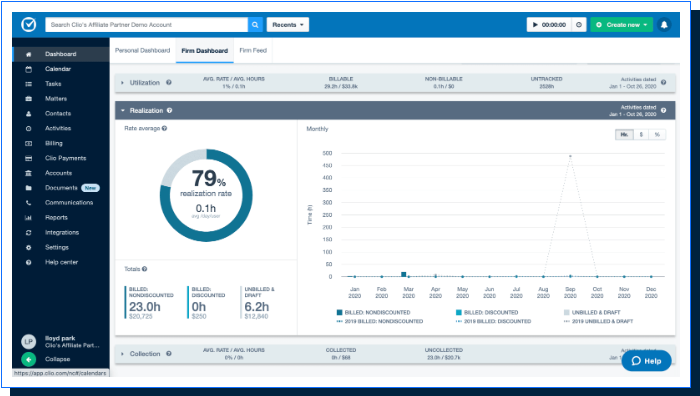Click the Activities clock icon
The image size is (700, 396).
click(x=29, y=129)
